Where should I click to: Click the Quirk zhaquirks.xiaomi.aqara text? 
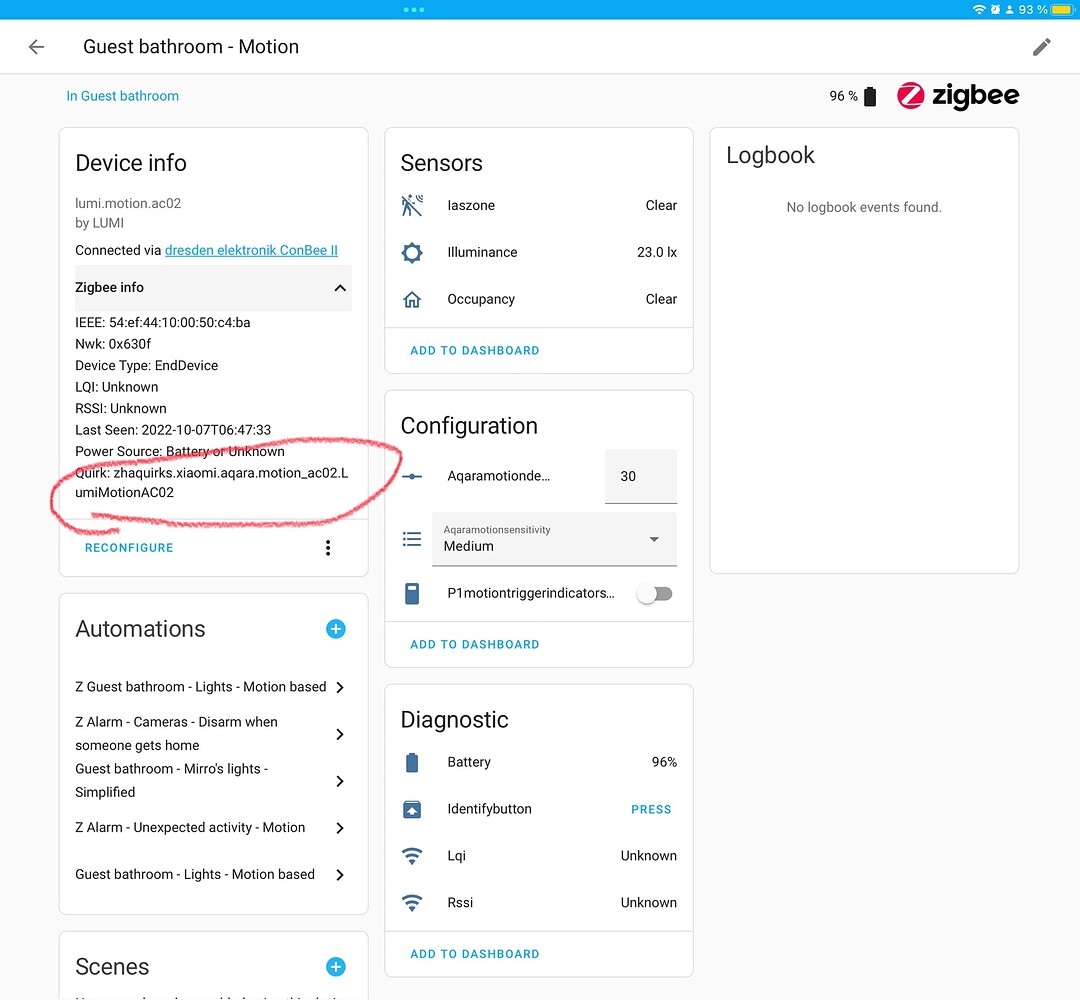pos(211,482)
